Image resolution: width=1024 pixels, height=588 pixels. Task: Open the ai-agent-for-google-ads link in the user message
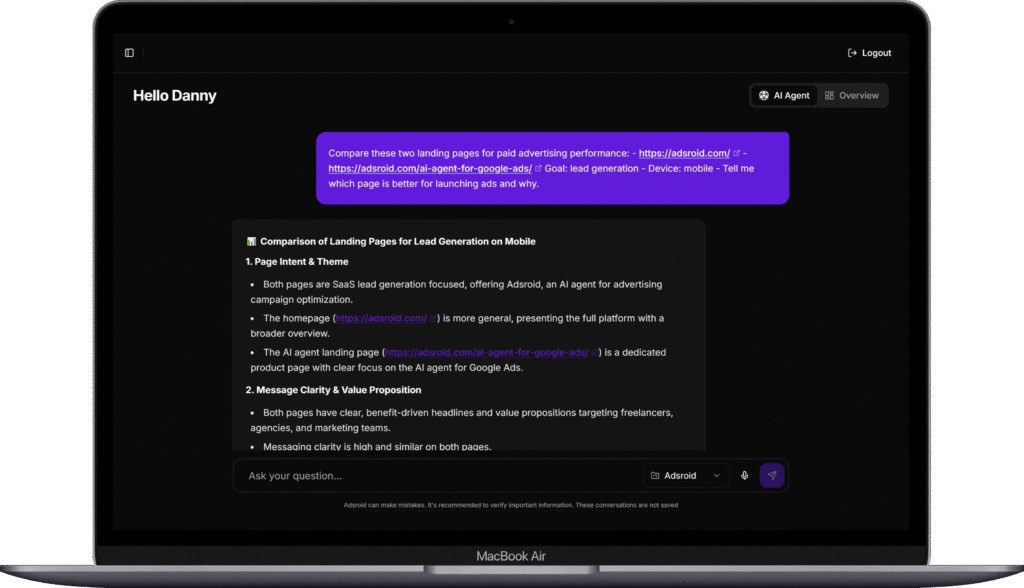tap(430, 169)
